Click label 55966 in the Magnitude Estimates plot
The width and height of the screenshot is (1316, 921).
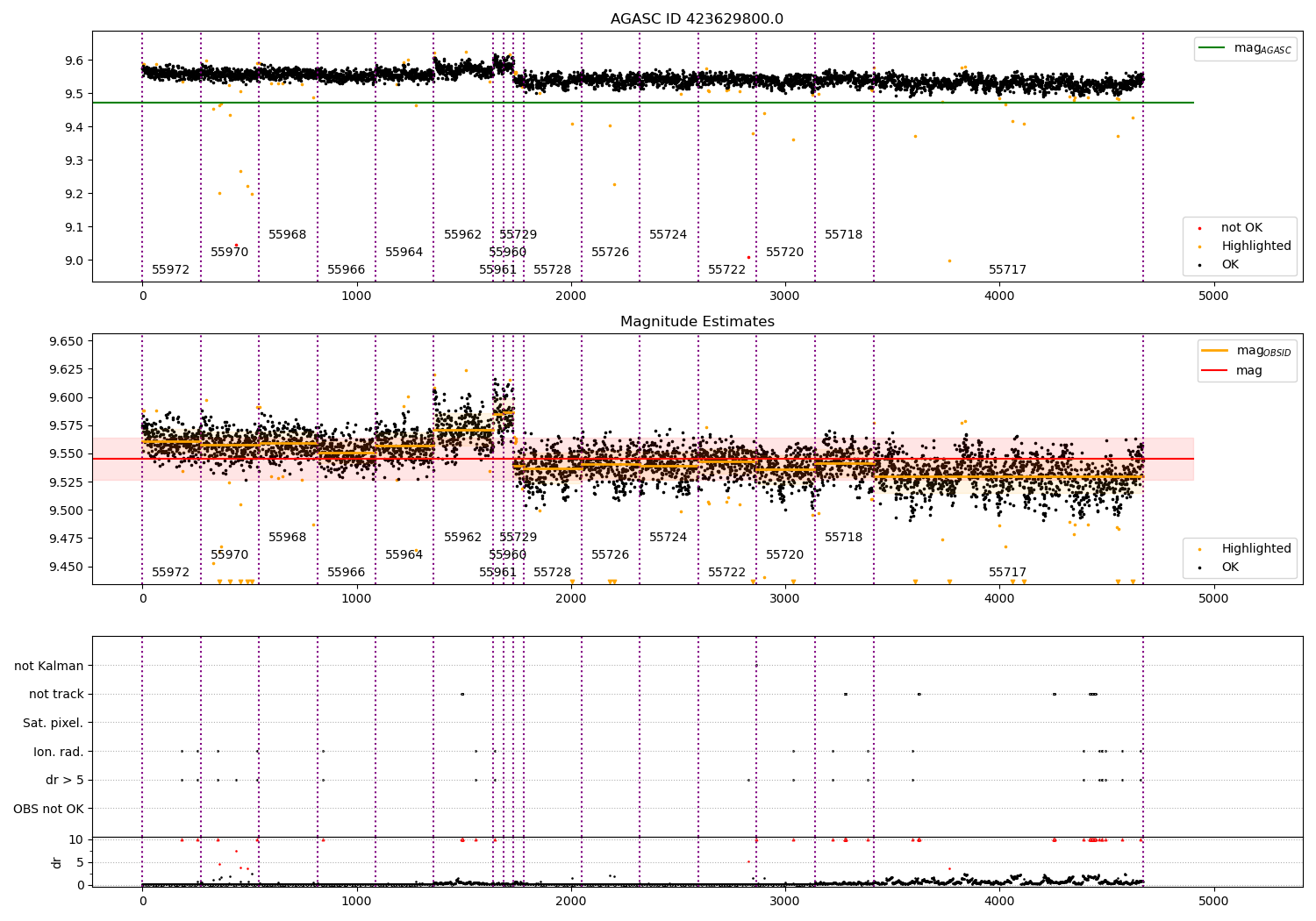[x=347, y=573]
